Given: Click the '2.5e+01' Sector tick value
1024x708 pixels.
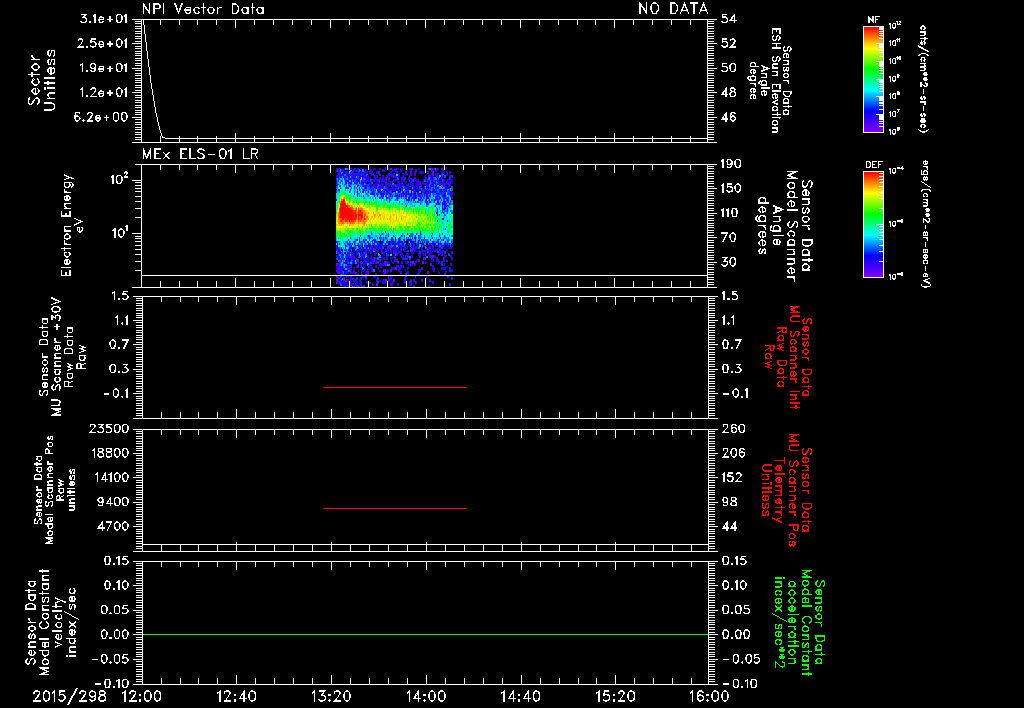Looking at the screenshot, I should pyautogui.click(x=101, y=43).
